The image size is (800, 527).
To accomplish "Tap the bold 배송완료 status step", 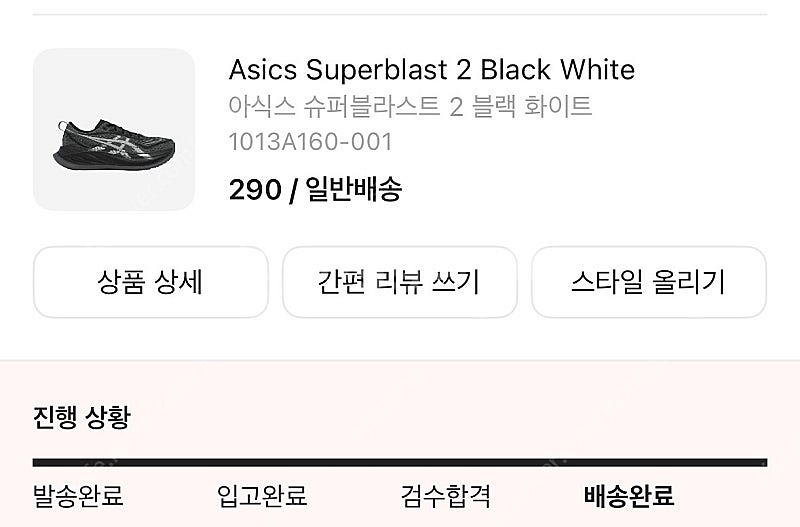I will pyautogui.click(x=629, y=496).
